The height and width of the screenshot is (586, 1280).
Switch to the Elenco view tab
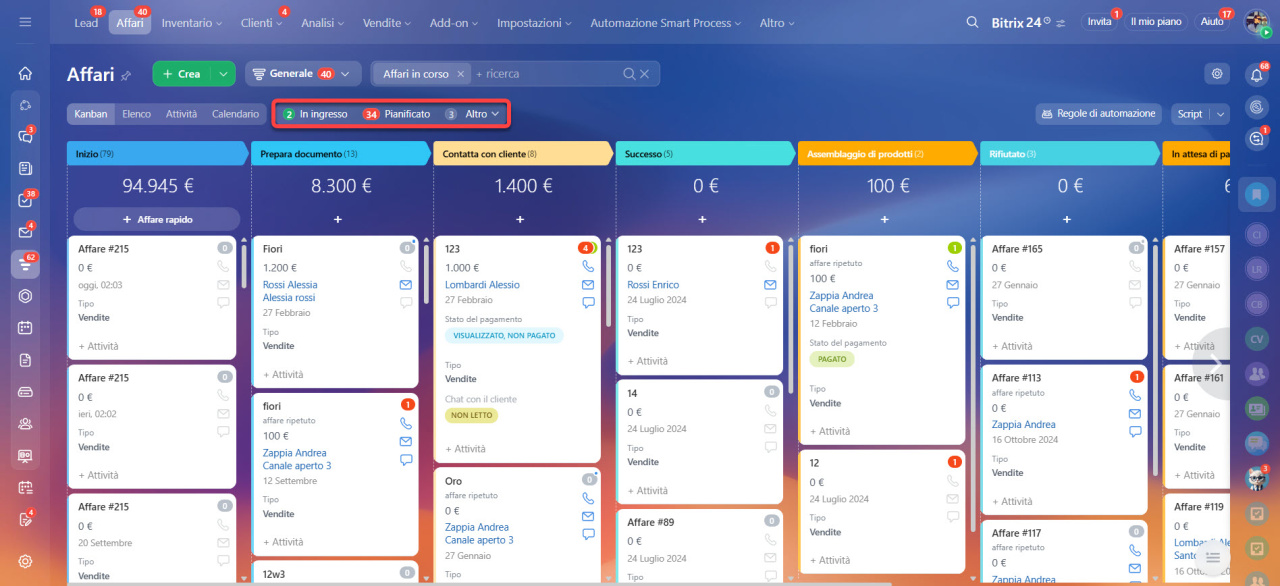point(136,114)
